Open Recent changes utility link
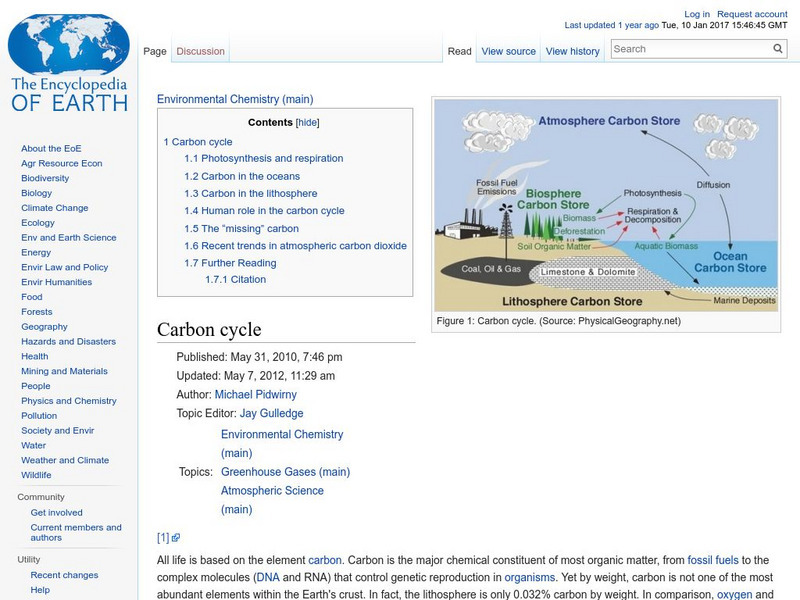Image resolution: width=800 pixels, height=600 pixels. (x=64, y=575)
